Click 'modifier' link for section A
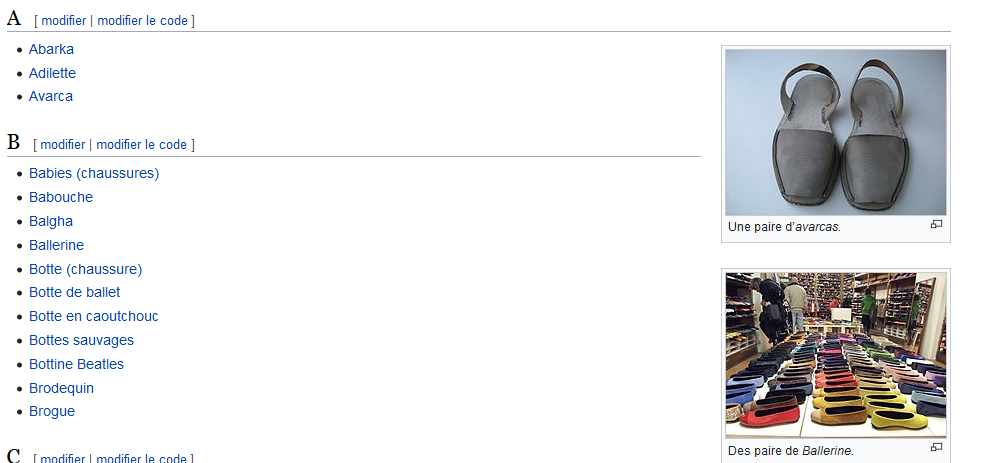The width and height of the screenshot is (983, 463). click(x=63, y=21)
